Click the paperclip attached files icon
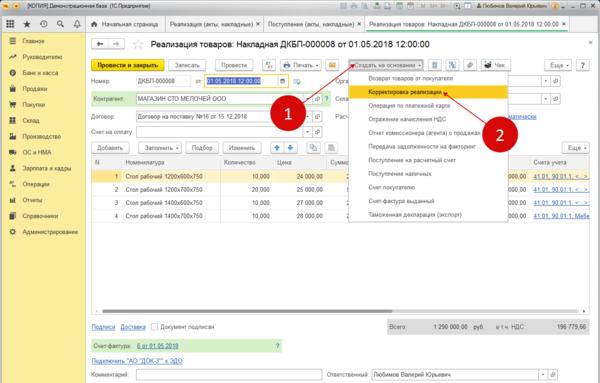 (x=470, y=65)
